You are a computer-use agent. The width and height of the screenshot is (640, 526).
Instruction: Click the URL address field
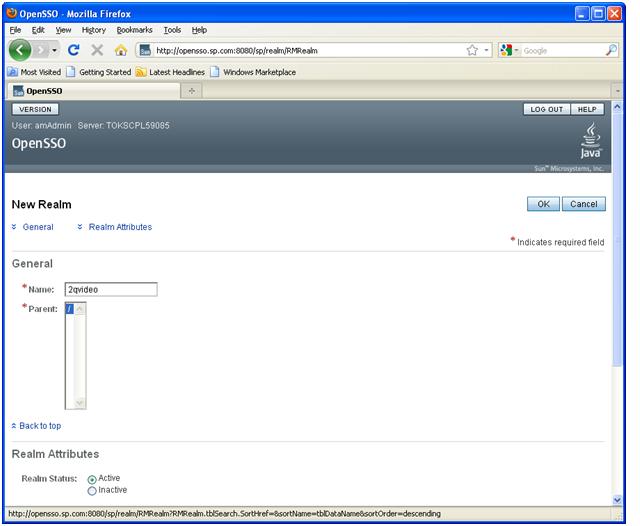click(x=308, y=51)
